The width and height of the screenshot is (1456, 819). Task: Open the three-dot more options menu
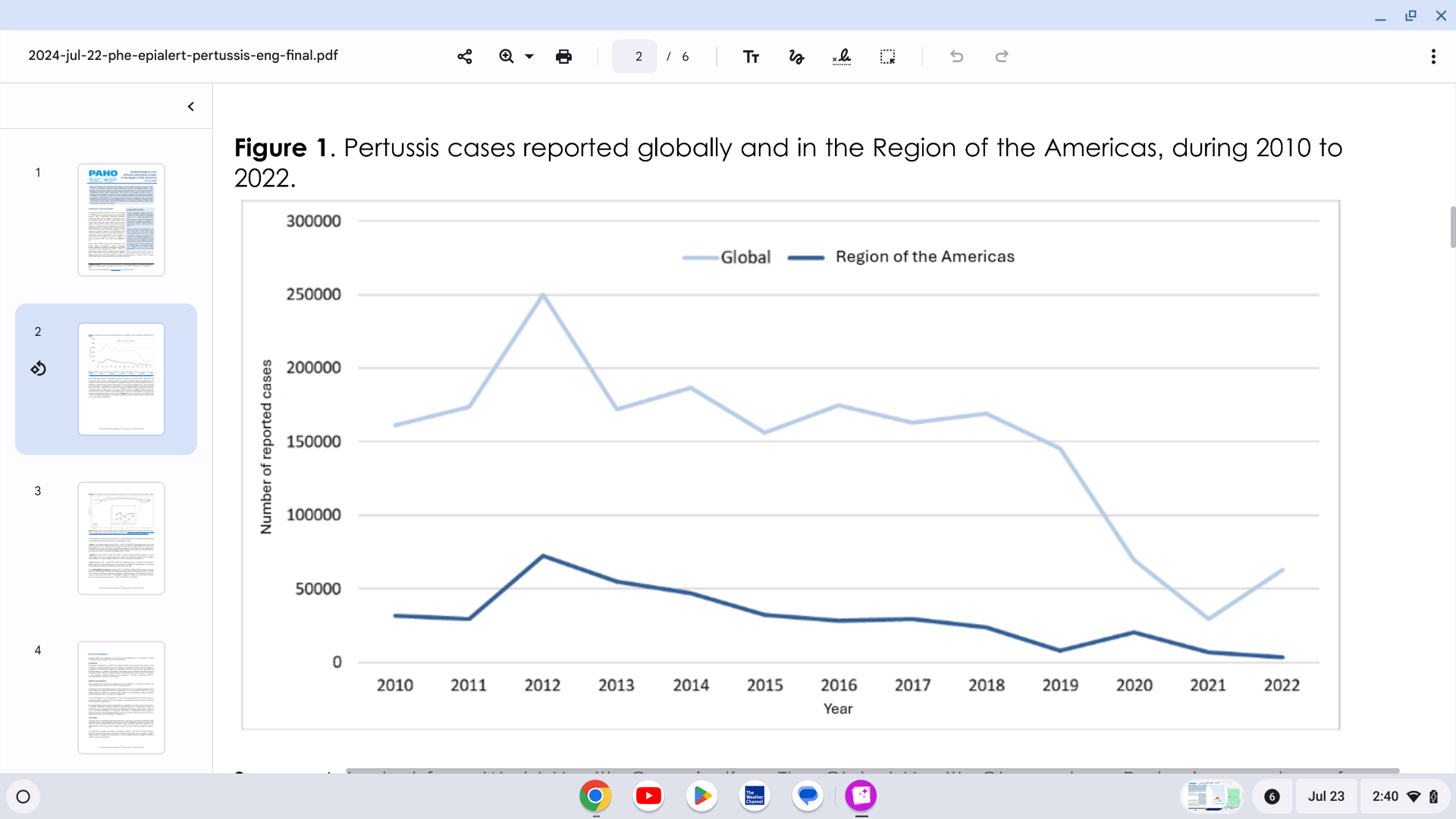tap(1432, 56)
